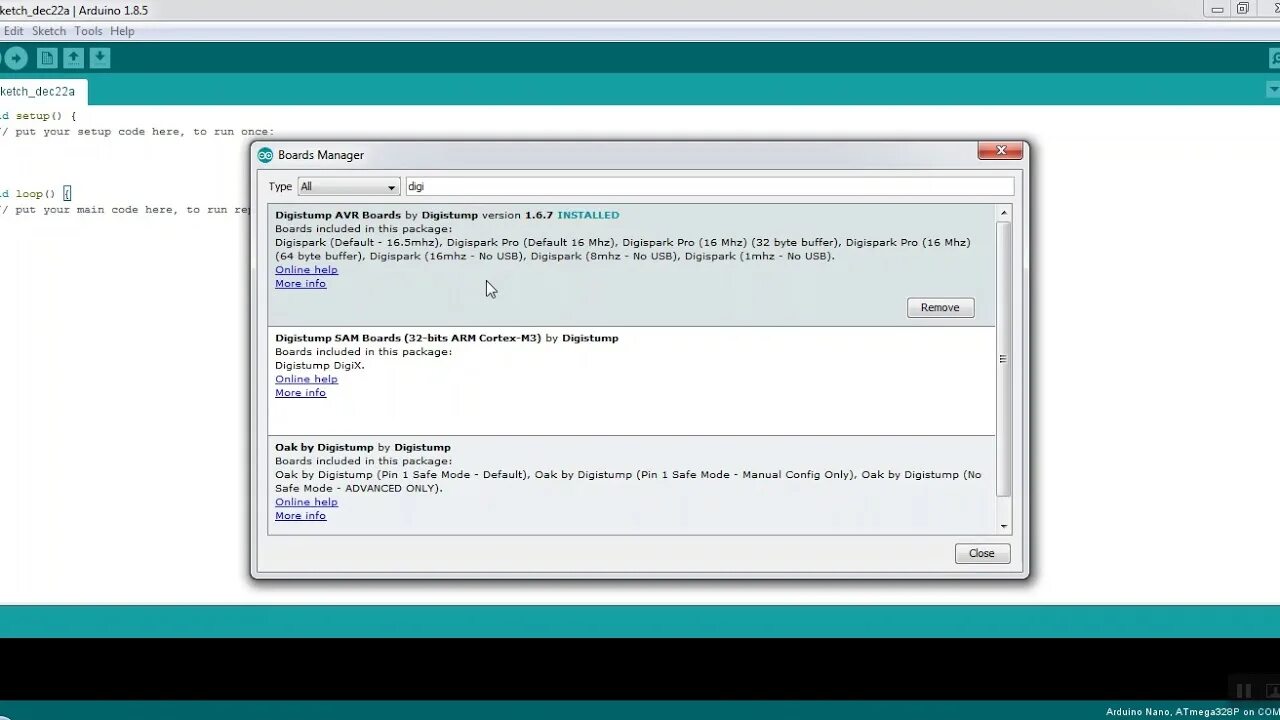Viewport: 1280px width, 720px height.
Task: Minimize the Arduino main window
Action: pos(1216,8)
